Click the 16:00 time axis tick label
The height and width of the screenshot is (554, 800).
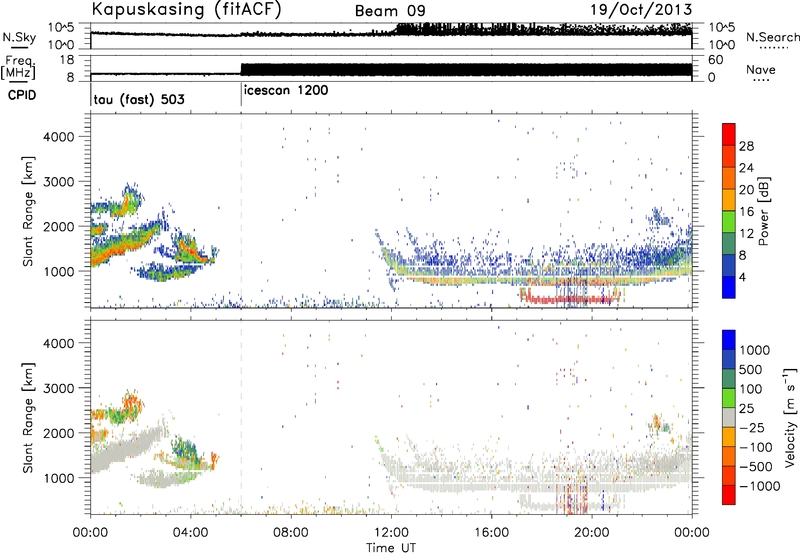491,533
